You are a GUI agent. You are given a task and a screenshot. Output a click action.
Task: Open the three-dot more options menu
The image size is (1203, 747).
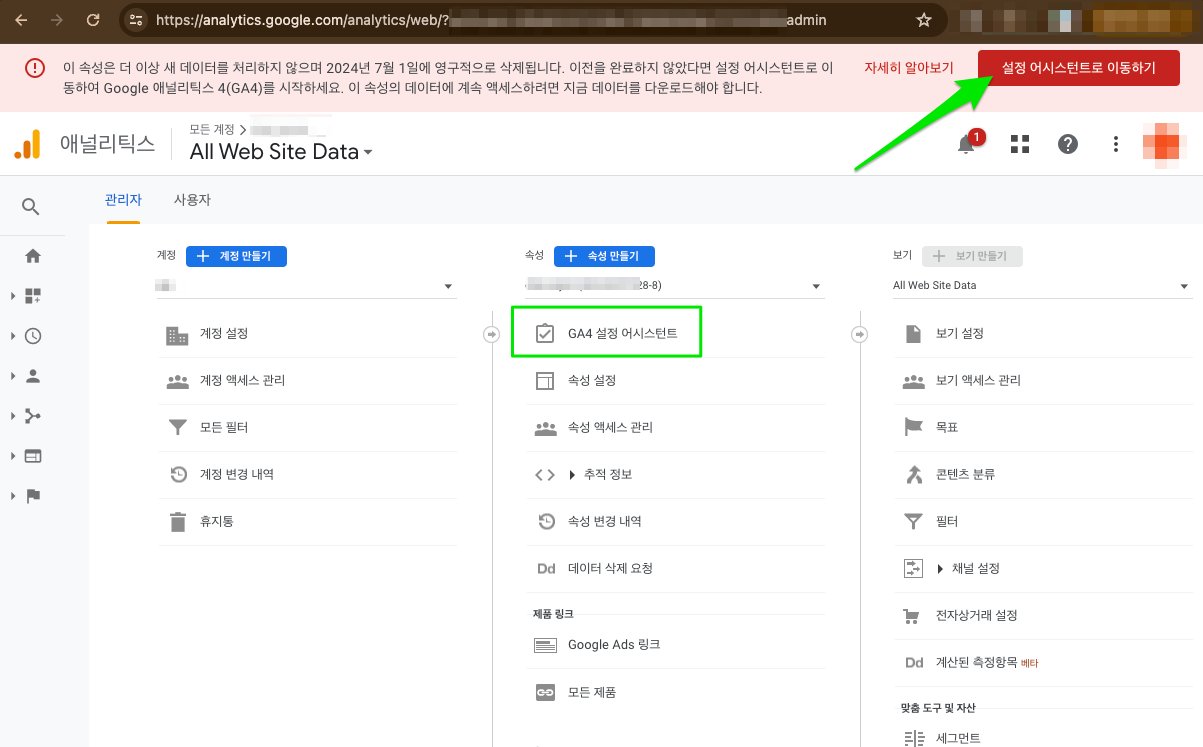1116,144
